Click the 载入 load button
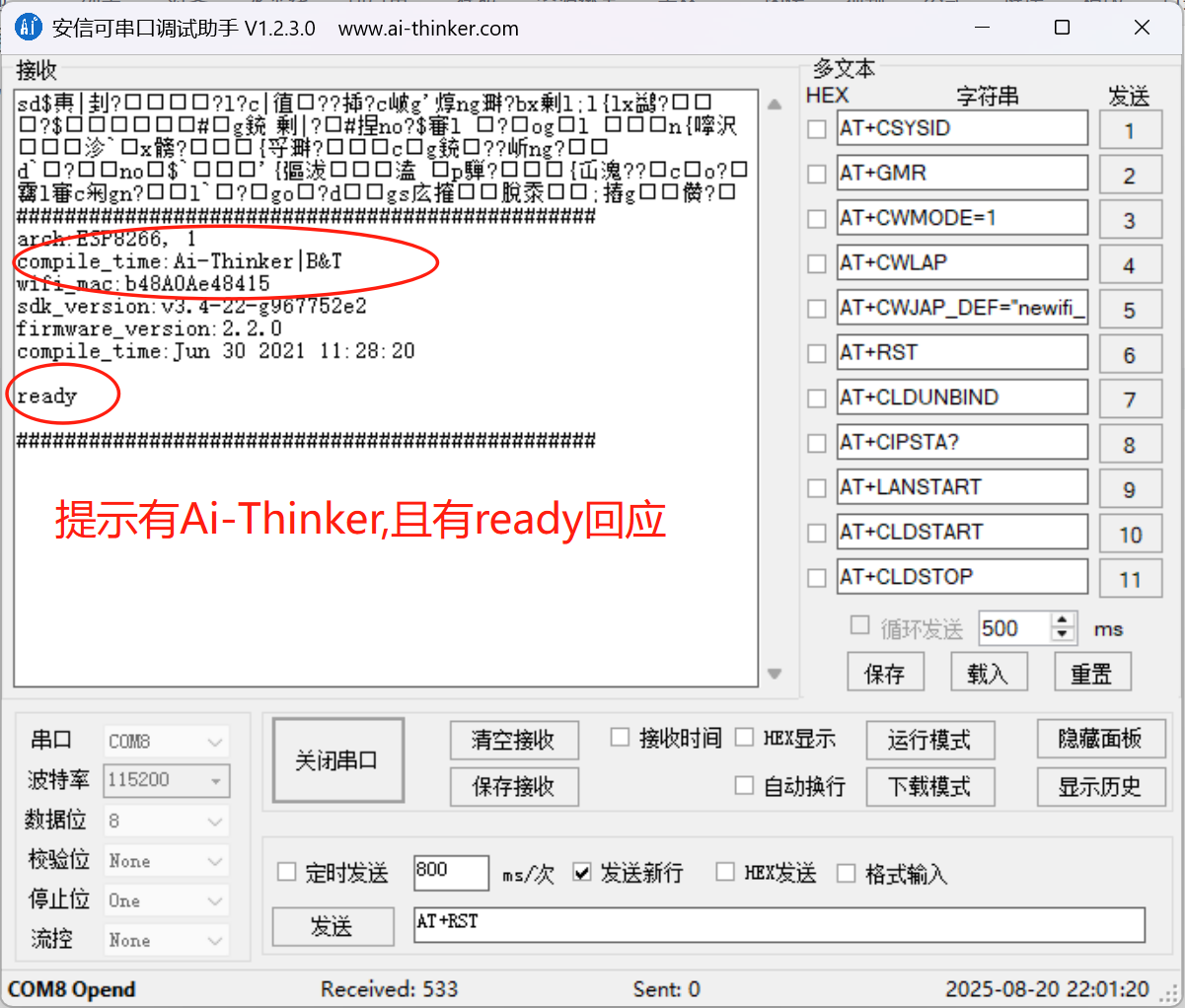 [x=989, y=674]
